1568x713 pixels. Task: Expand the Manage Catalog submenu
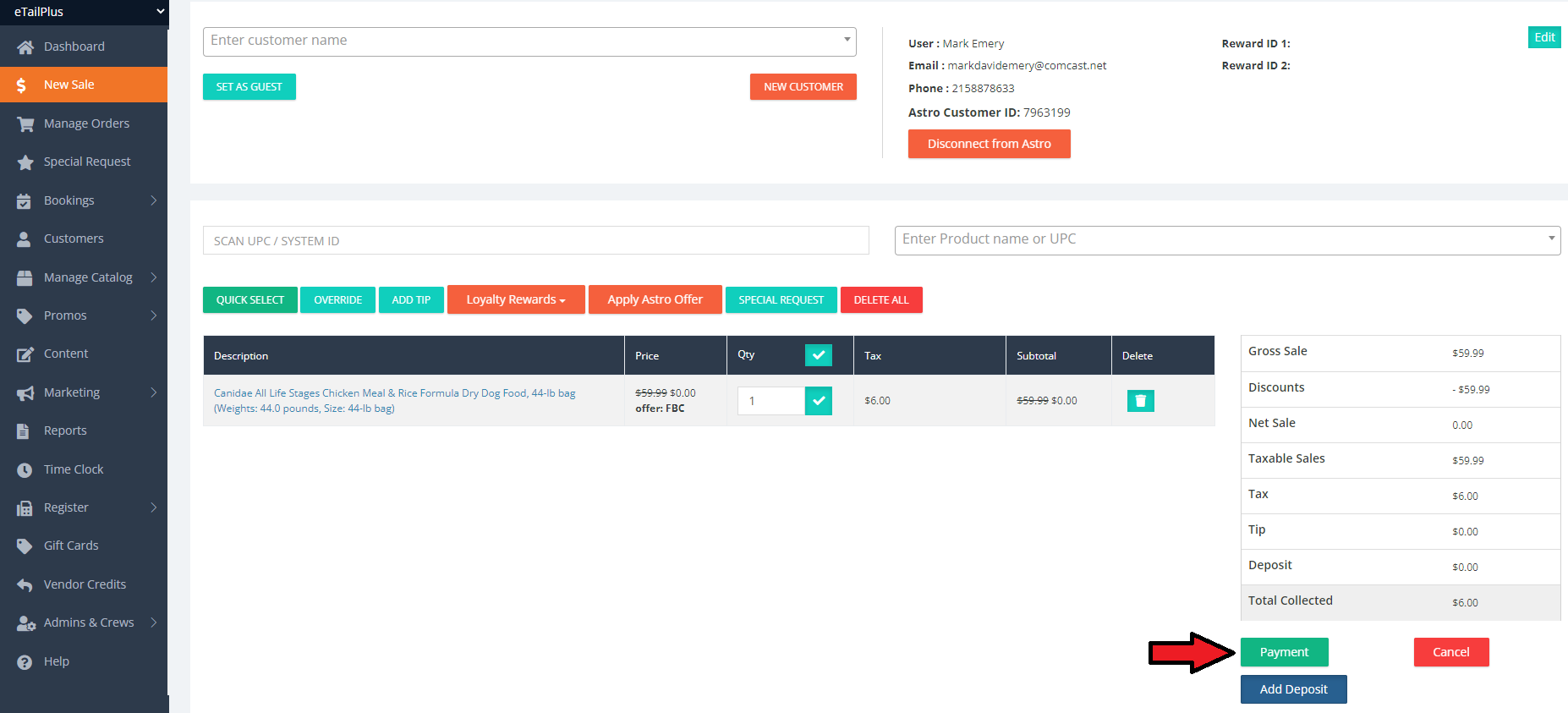pyautogui.click(x=153, y=277)
